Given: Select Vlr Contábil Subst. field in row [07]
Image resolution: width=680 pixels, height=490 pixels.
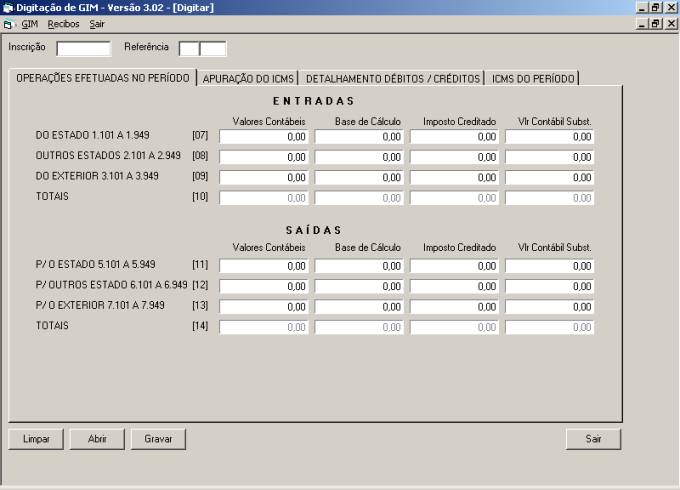Looking at the screenshot, I should pyautogui.click(x=549, y=137).
